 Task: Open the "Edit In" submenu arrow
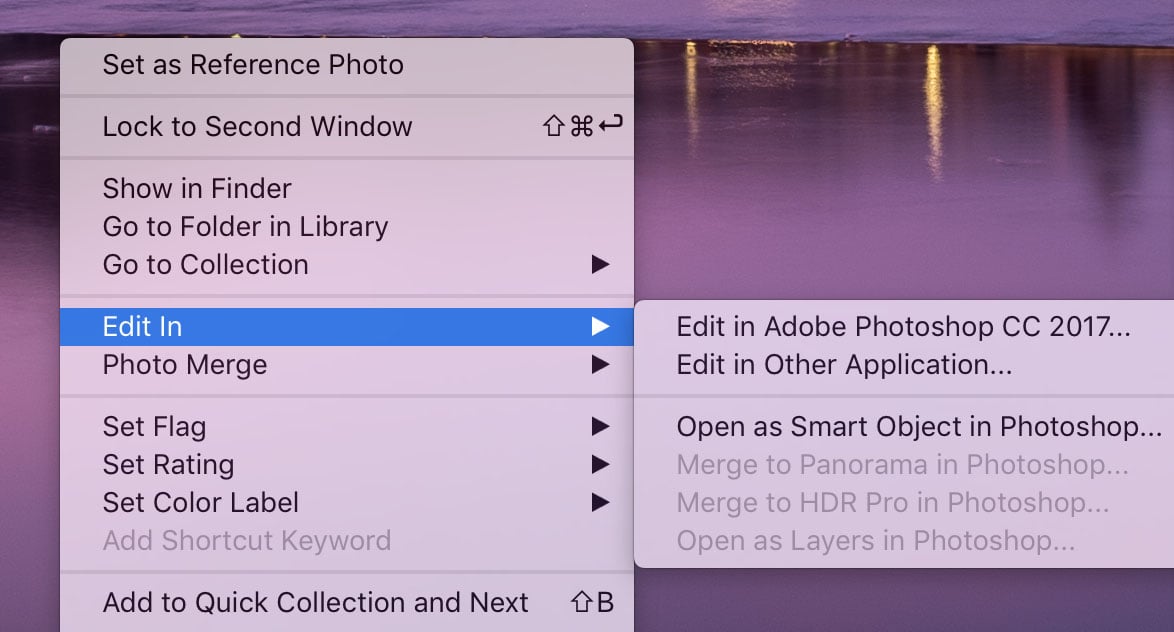[x=600, y=326]
